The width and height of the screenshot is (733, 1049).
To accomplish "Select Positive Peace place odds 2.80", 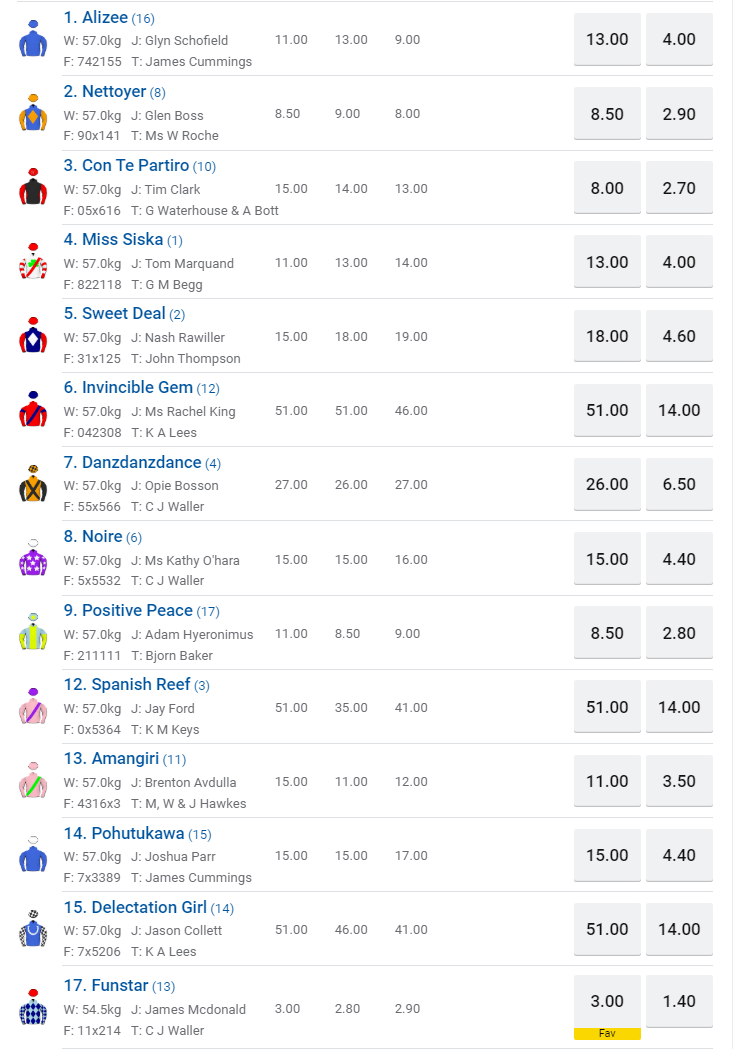I will click(679, 633).
